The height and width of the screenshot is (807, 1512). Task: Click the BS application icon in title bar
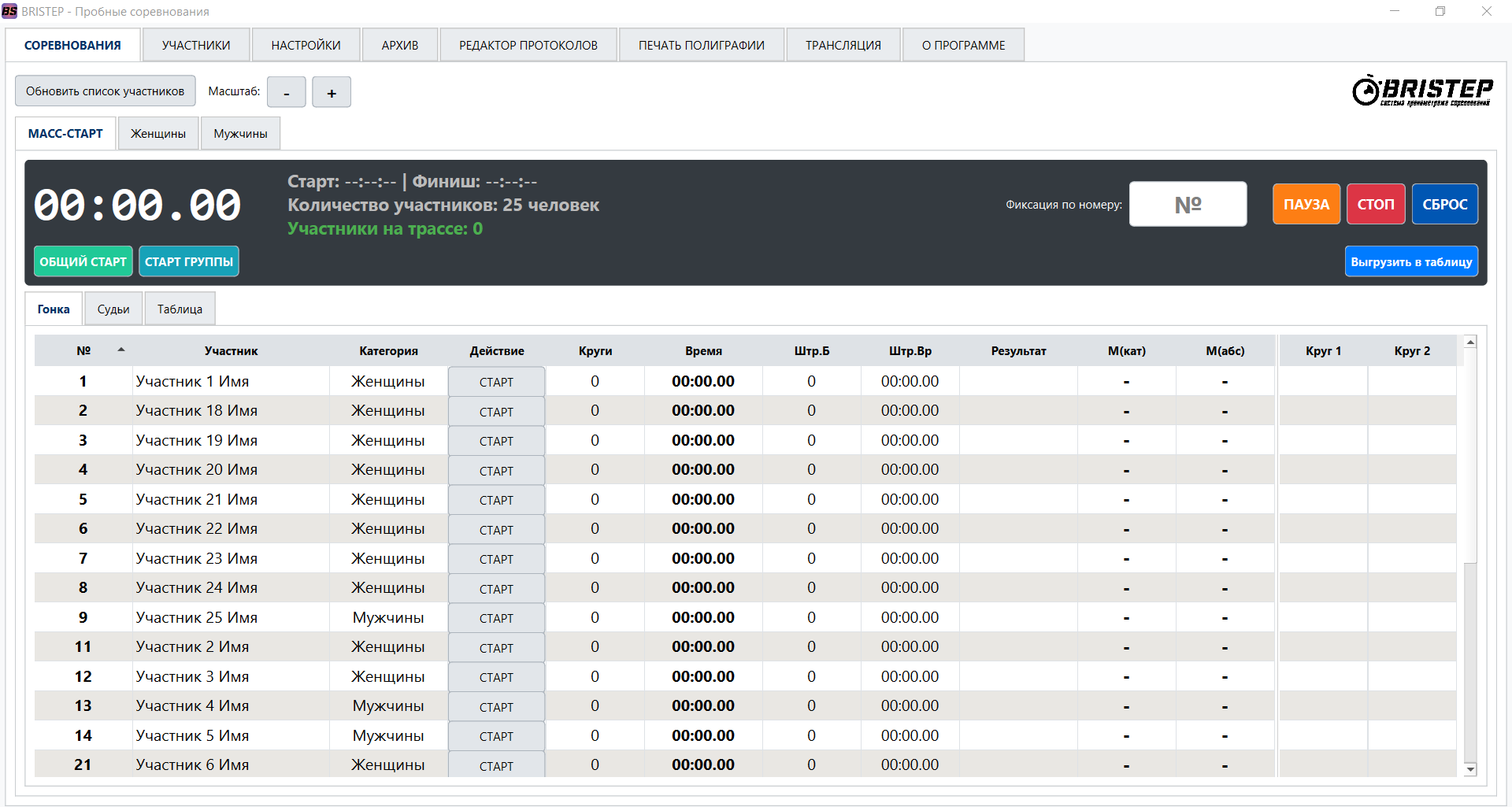click(11, 11)
